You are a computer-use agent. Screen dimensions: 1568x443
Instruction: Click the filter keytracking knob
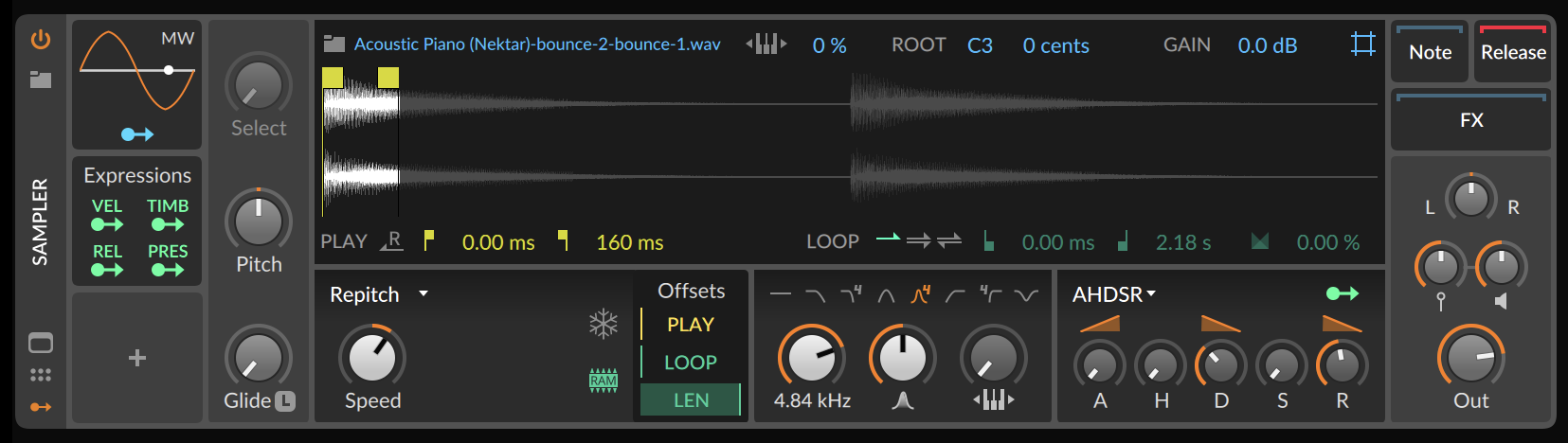[x=994, y=358]
